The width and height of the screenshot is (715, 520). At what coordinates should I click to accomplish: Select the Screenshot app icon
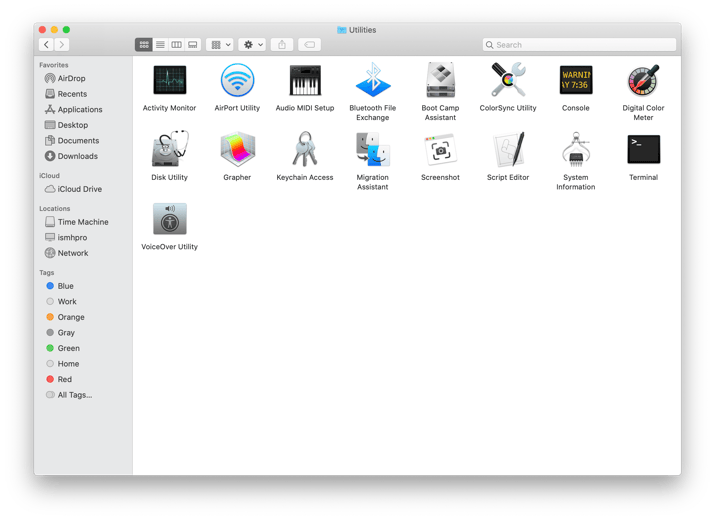coord(440,149)
